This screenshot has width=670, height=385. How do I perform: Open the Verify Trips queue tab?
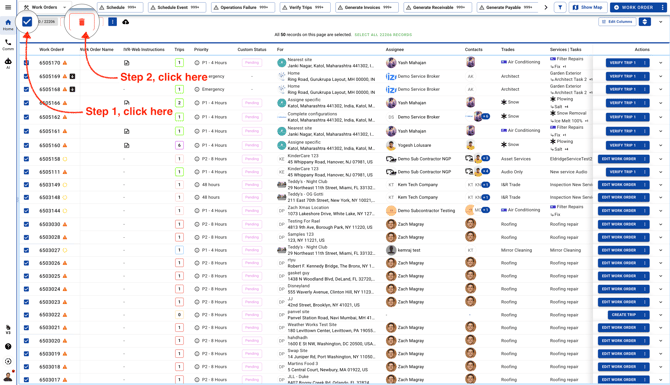tap(305, 7)
